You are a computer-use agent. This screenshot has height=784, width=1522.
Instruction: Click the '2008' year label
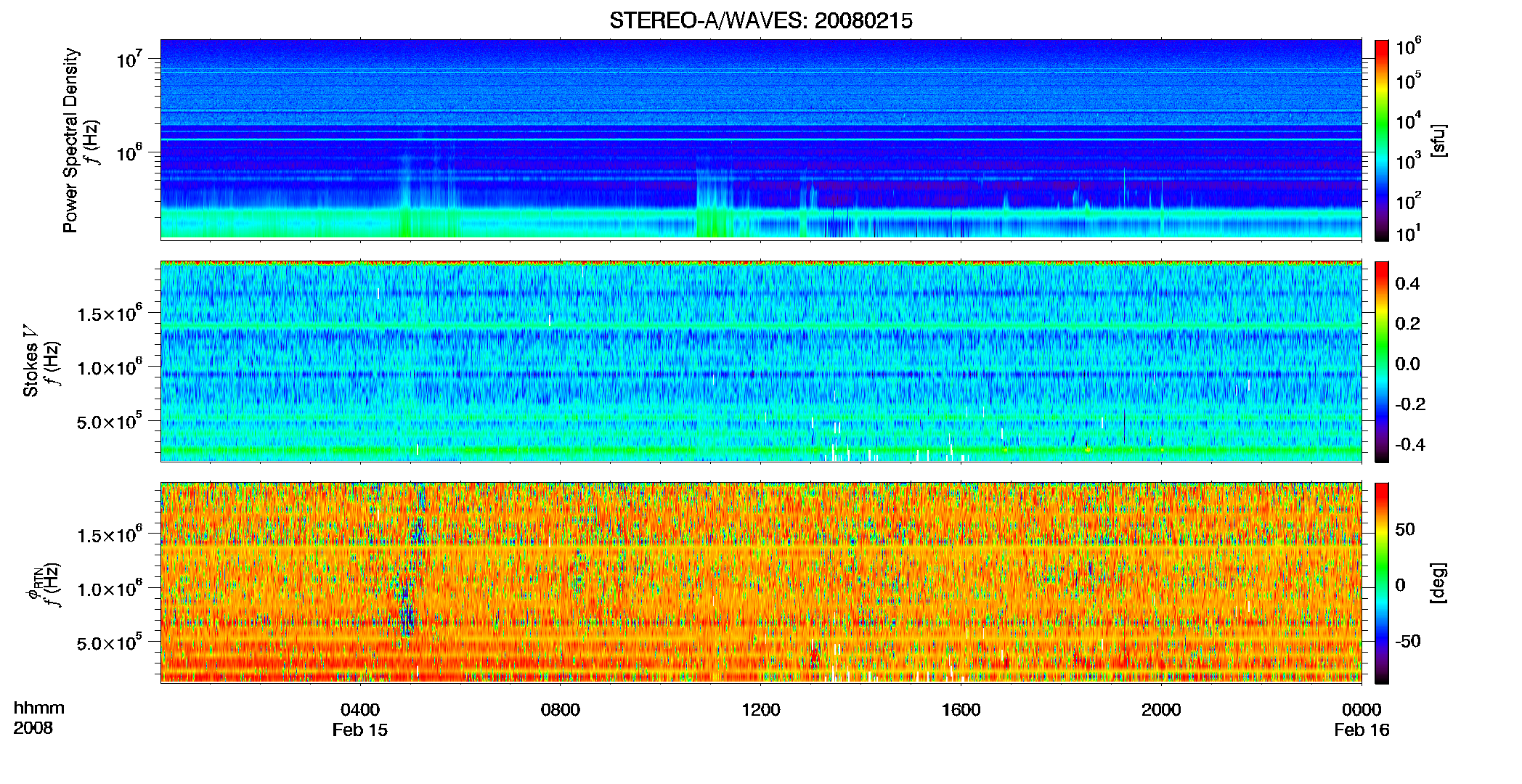click(33, 728)
